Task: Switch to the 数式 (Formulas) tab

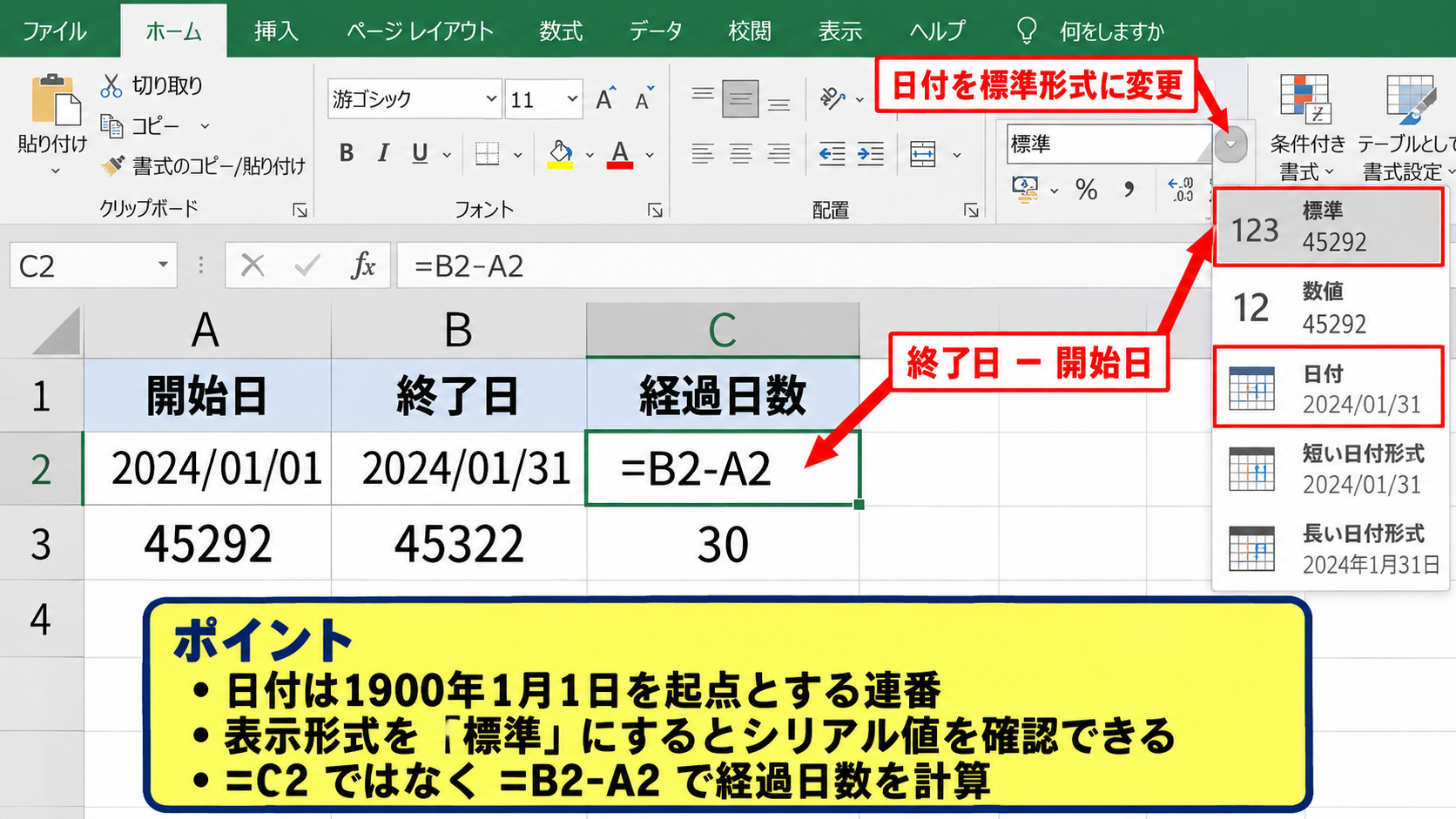Action: (561, 31)
